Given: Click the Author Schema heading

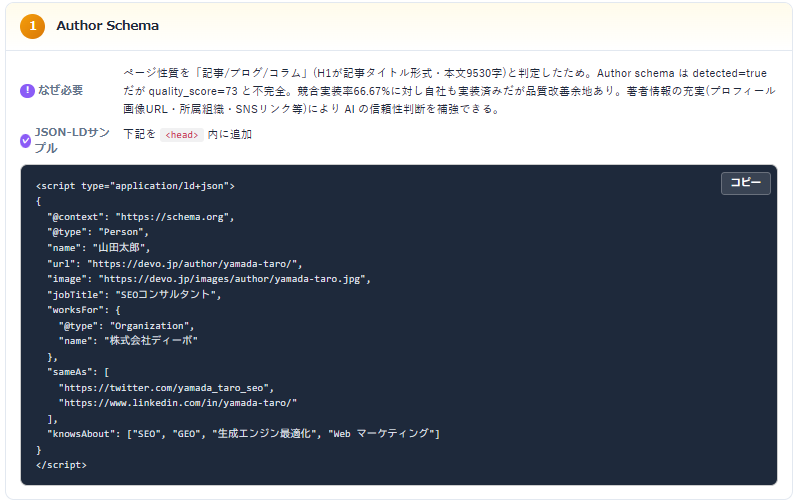Looking at the screenshot, I should point(108,26).
